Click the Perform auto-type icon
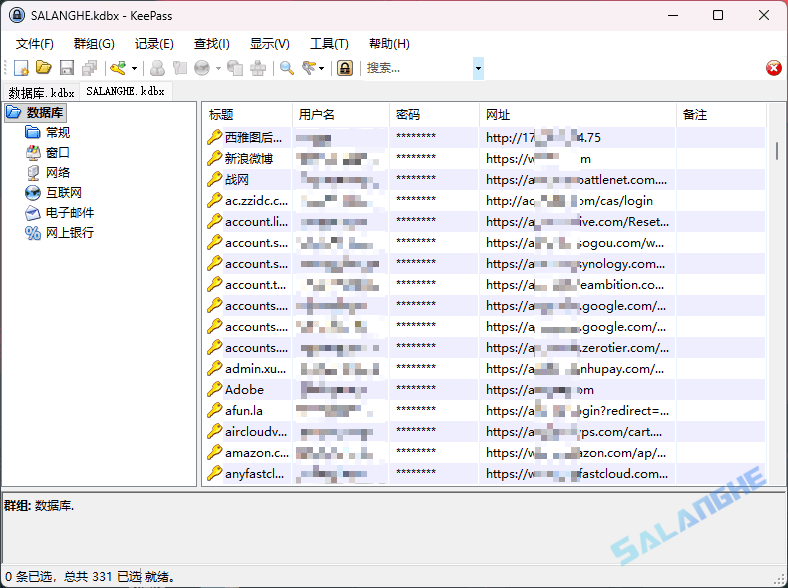788x588 pixels. coord(258,68)
